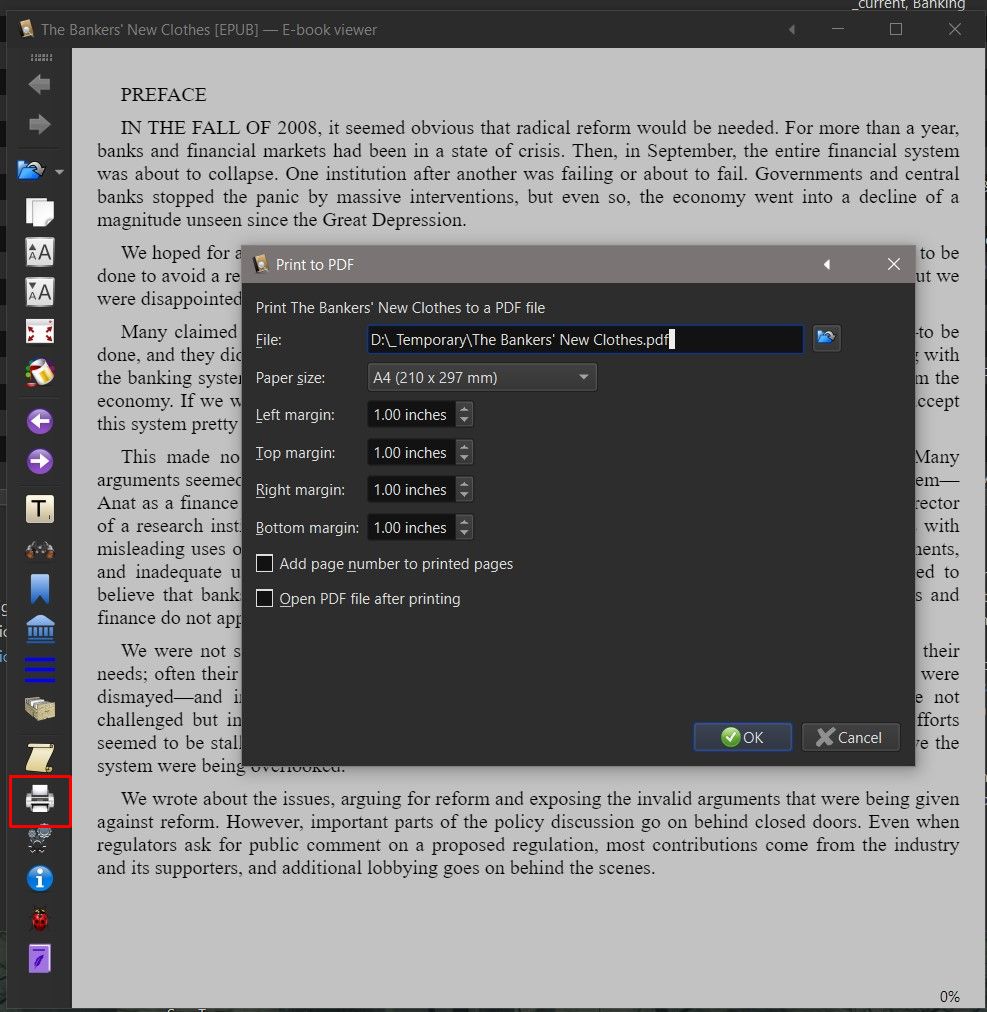Minimize the E-book viewer window
987x1012 pixels.
pyautogui.click(x=838, y=29)
